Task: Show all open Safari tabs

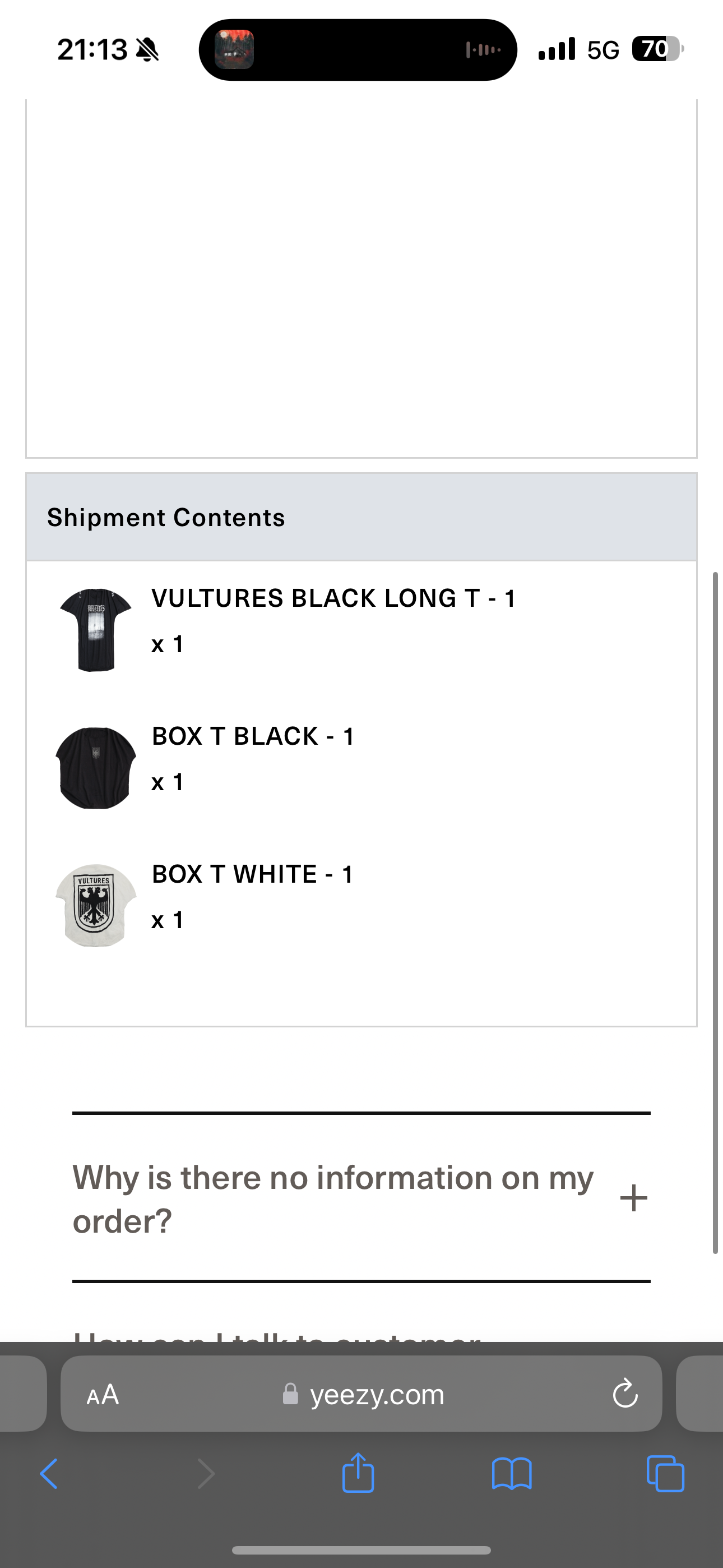Action: coord(665,1474)
